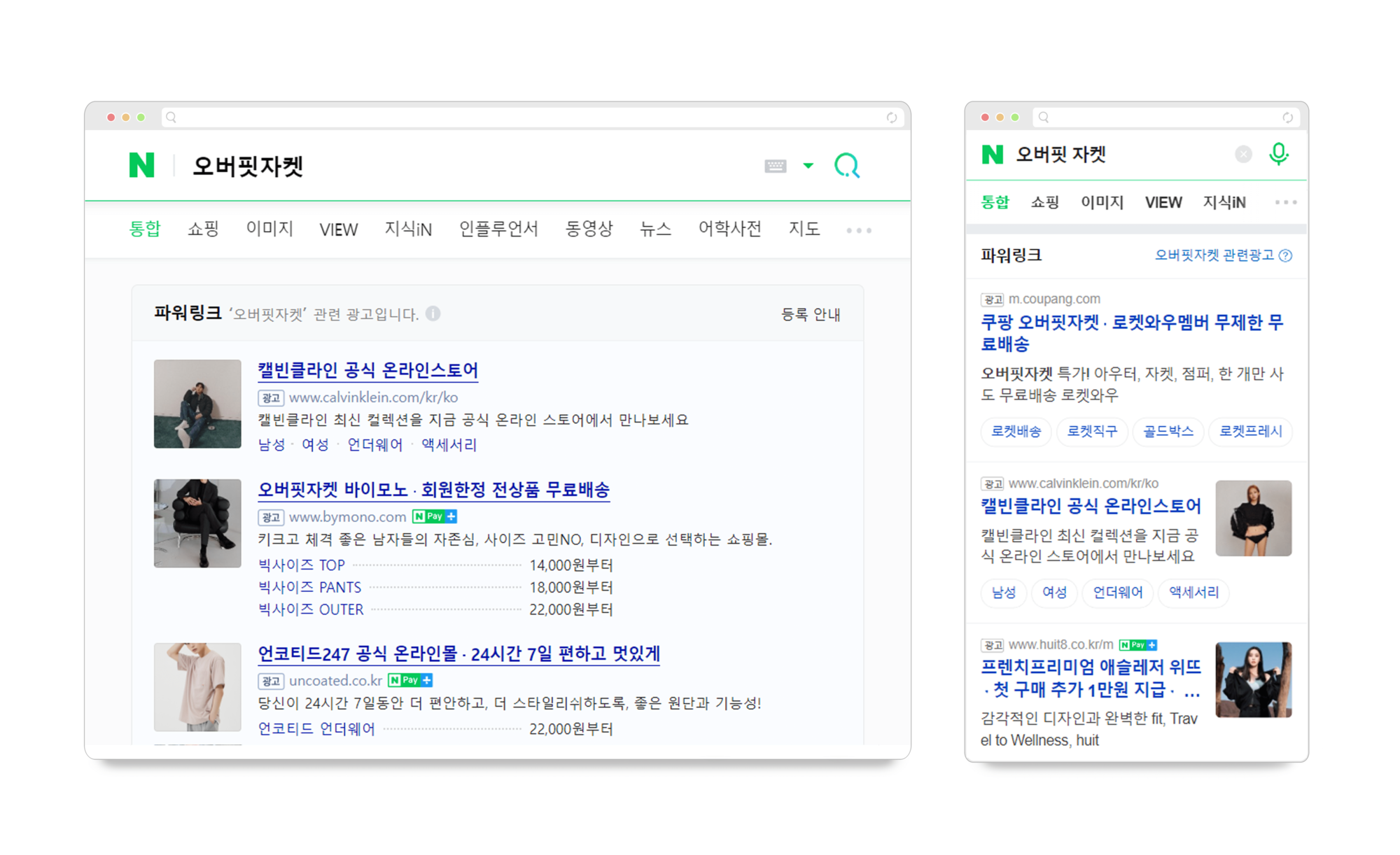The width and height of the screenshot is (1400, 855).
Task: Click 등록 안내 link in 파워링크 header
Action: click(x=811, y=314)
